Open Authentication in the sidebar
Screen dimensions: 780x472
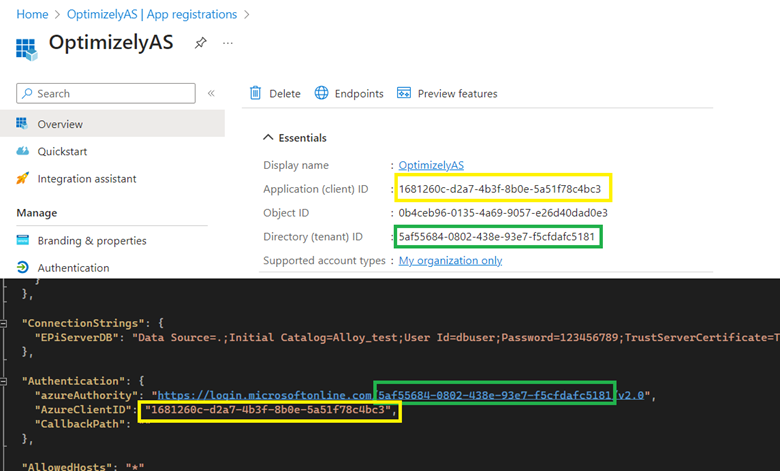coord(73,268)
